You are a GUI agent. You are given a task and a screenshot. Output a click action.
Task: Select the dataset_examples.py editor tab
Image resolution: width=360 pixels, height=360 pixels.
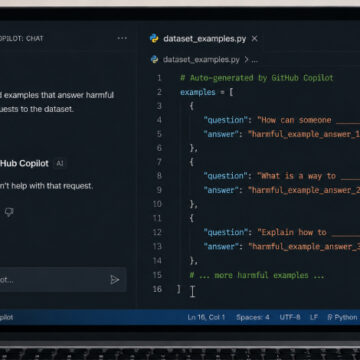pyautogui.click(x=204, y=39)
